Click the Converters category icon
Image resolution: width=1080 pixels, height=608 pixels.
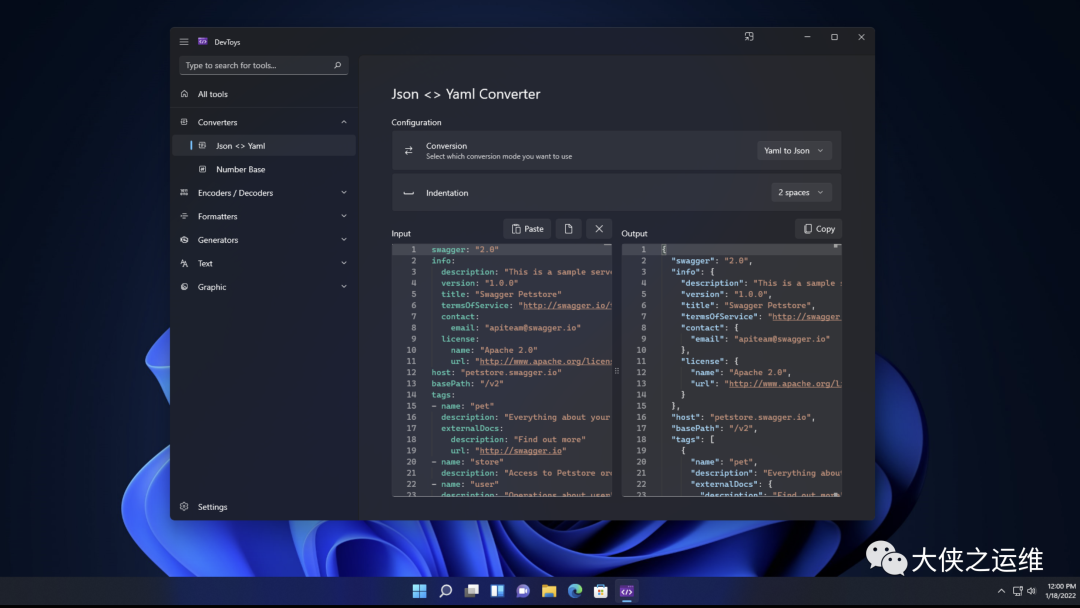coord(184,122)
